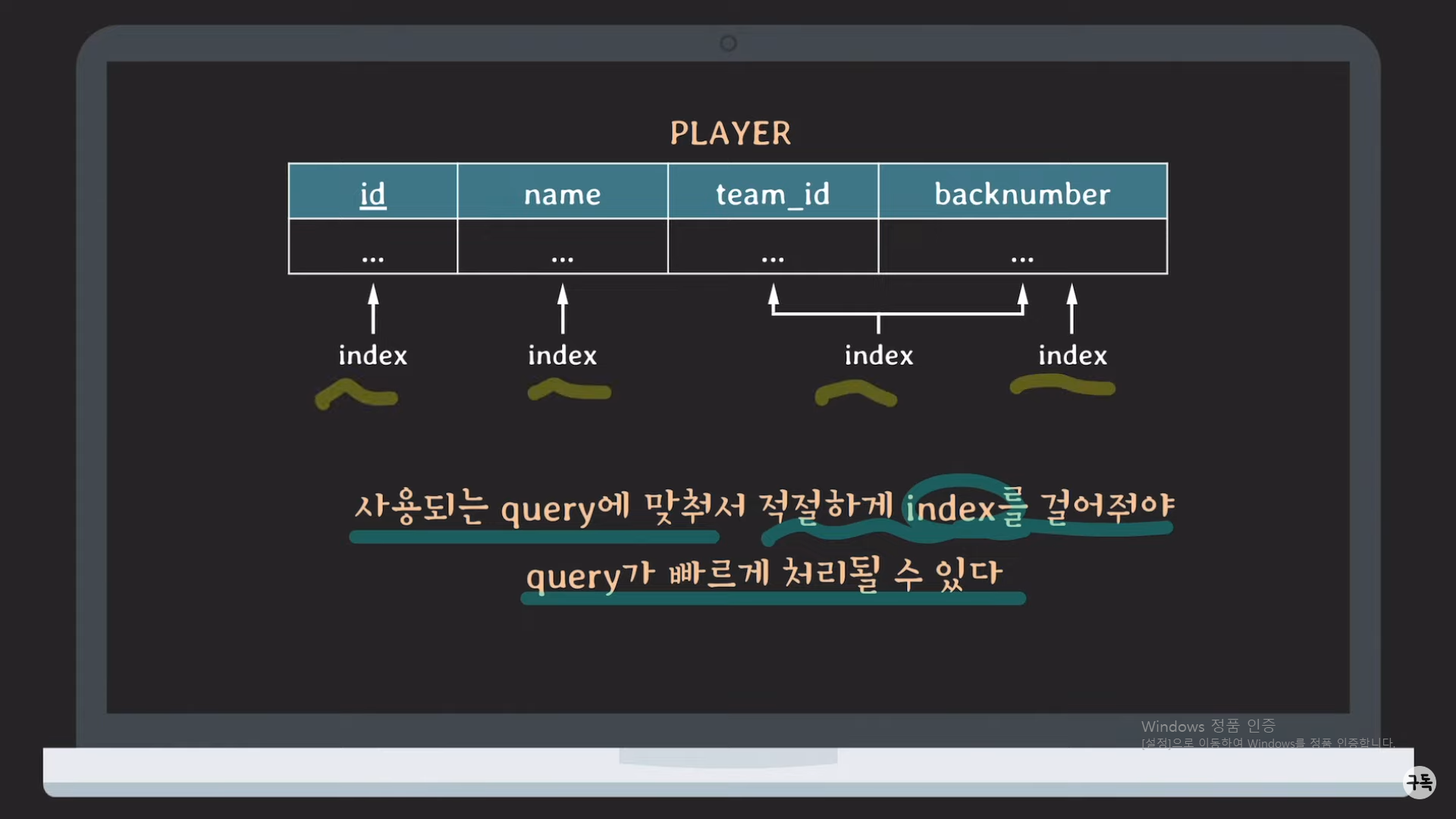The width and height of the screenshot is (1456, 819).
Task: Click the circled word index를 in sentence
Action: (x=965, y=507)
